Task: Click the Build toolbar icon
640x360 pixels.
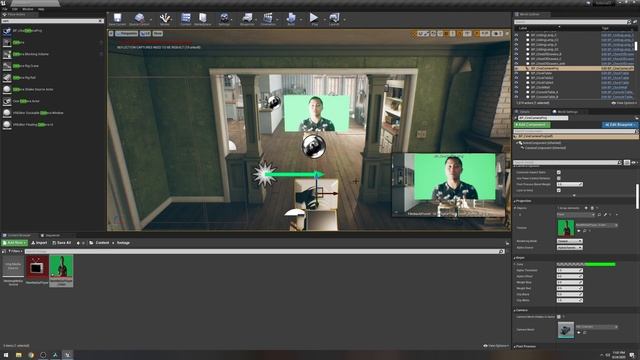Action: (291, 18)
